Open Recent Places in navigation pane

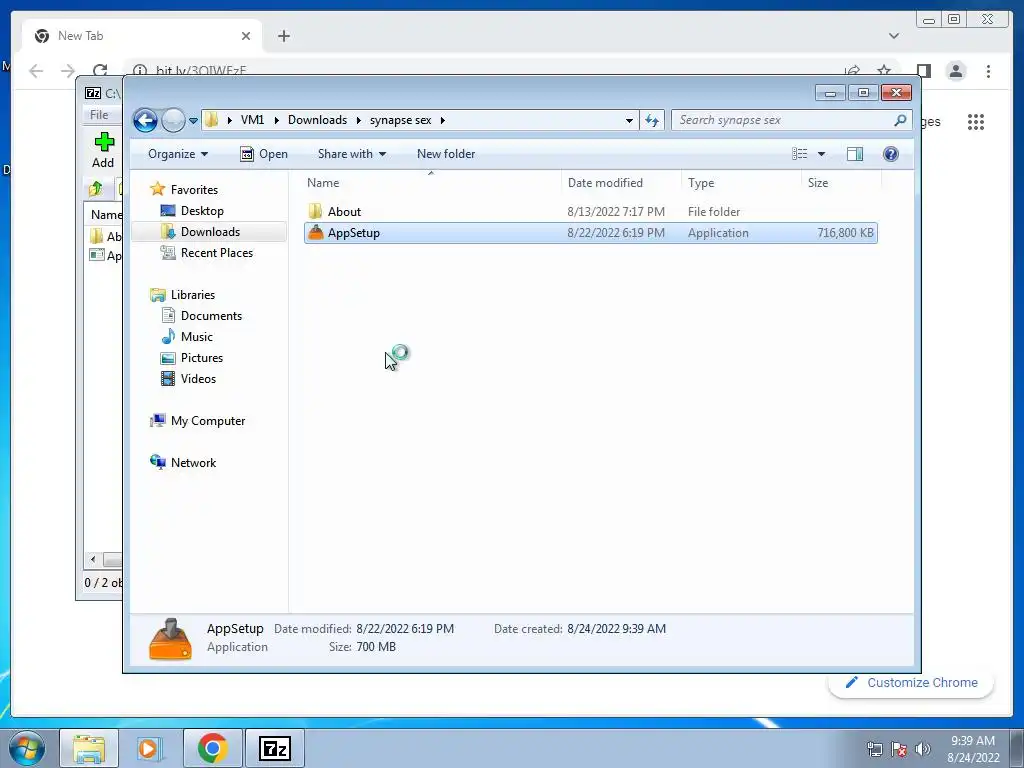click(x=217, y=253)
